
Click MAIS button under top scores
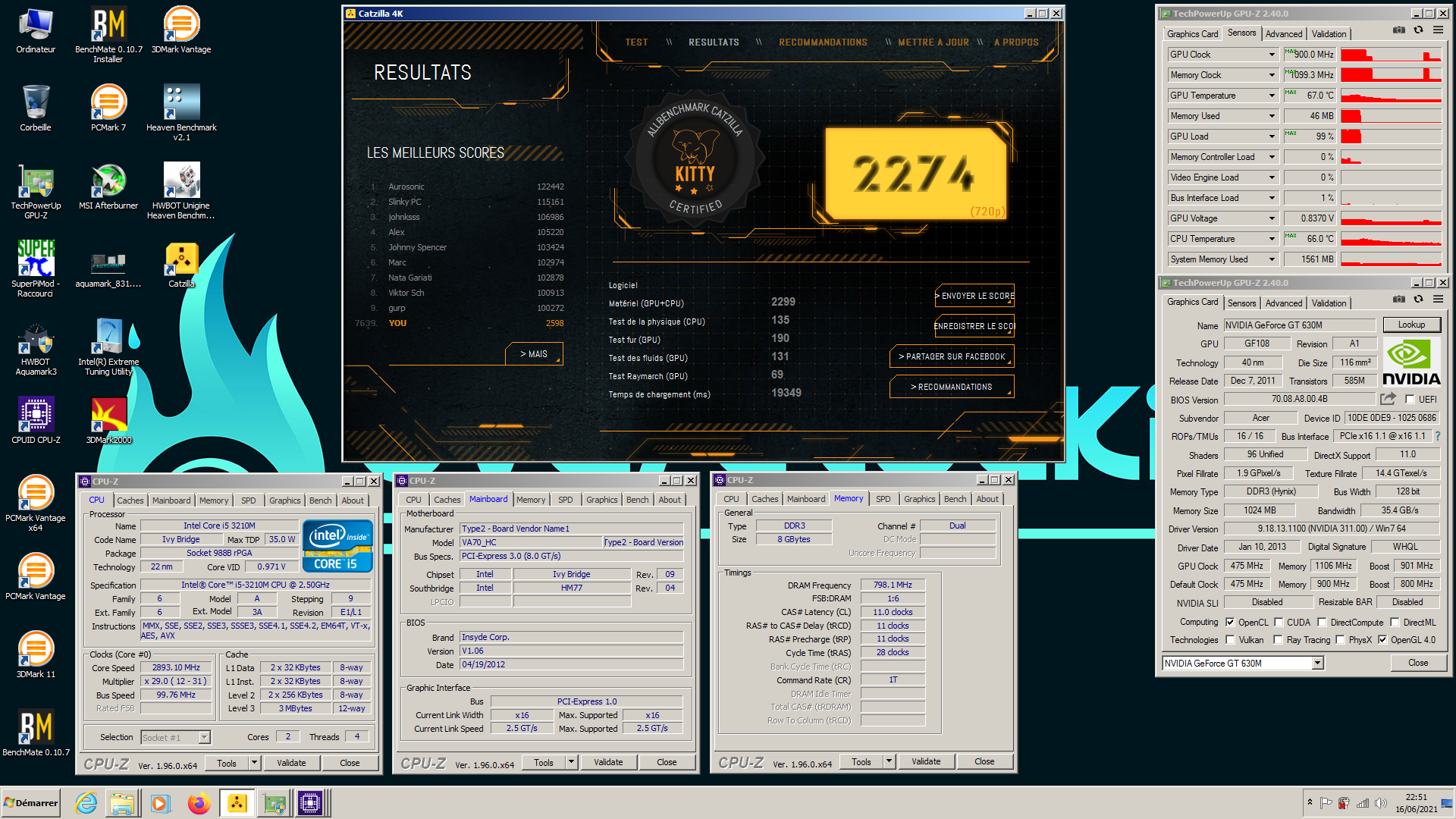click(x=534, y=354)
